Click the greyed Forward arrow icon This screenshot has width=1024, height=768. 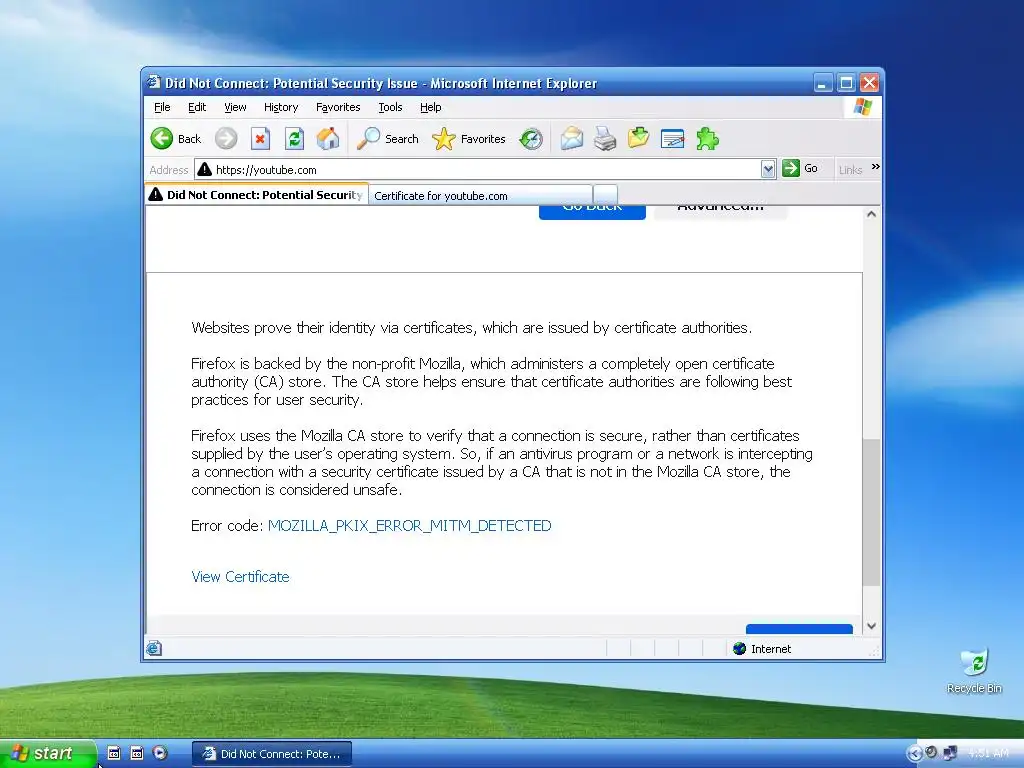pos(226,138)
